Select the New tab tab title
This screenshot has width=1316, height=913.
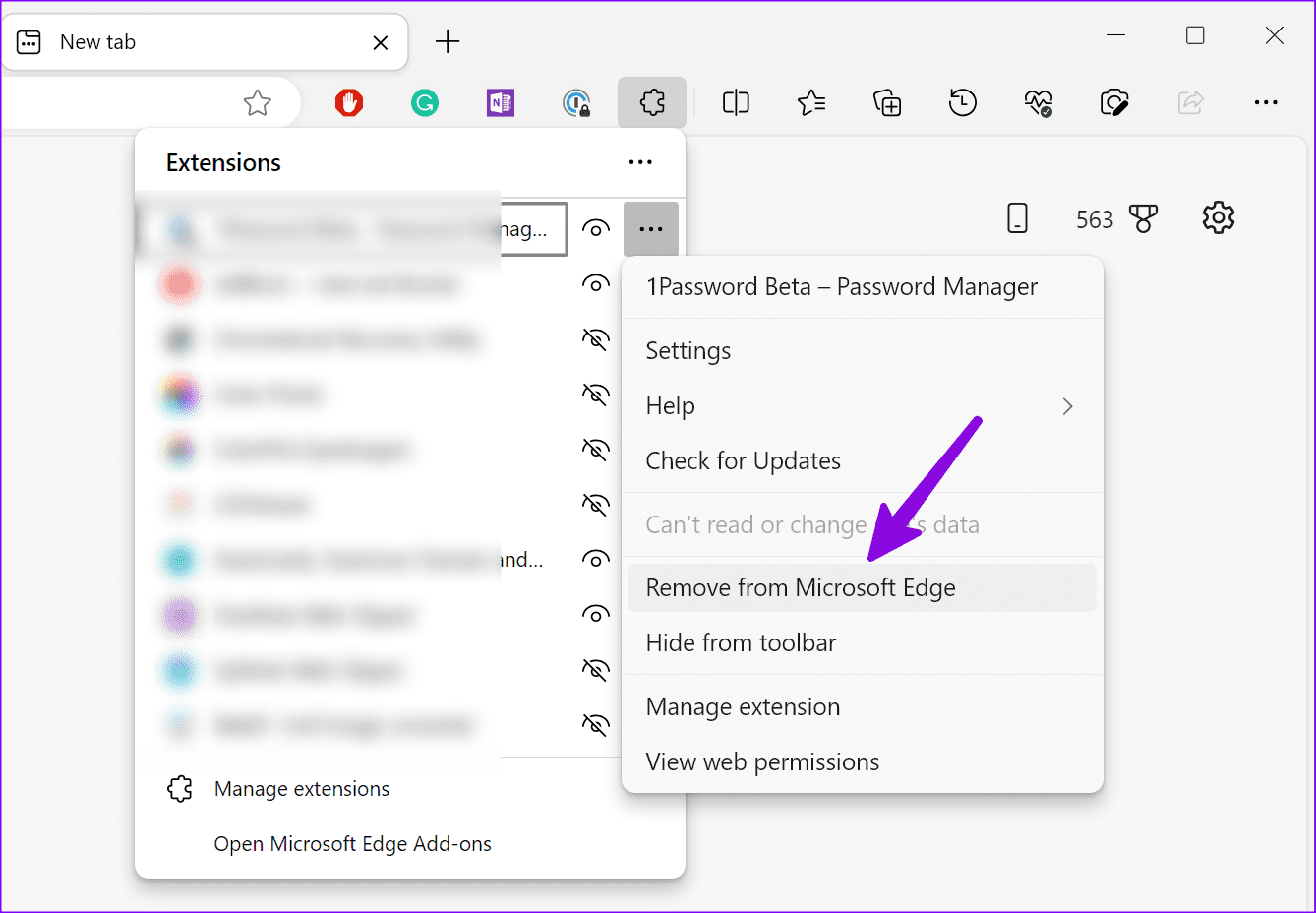[97, 42]
